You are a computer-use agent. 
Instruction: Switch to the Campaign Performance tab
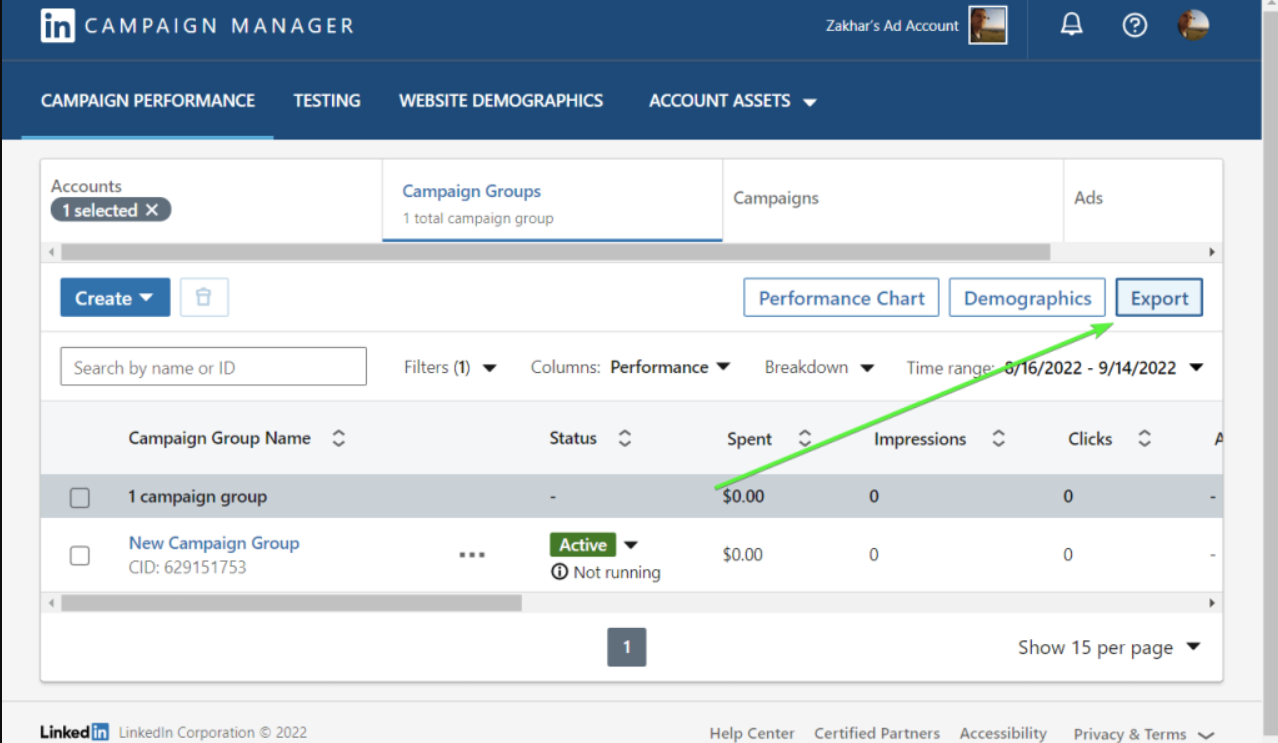click(x=148, y=100)
